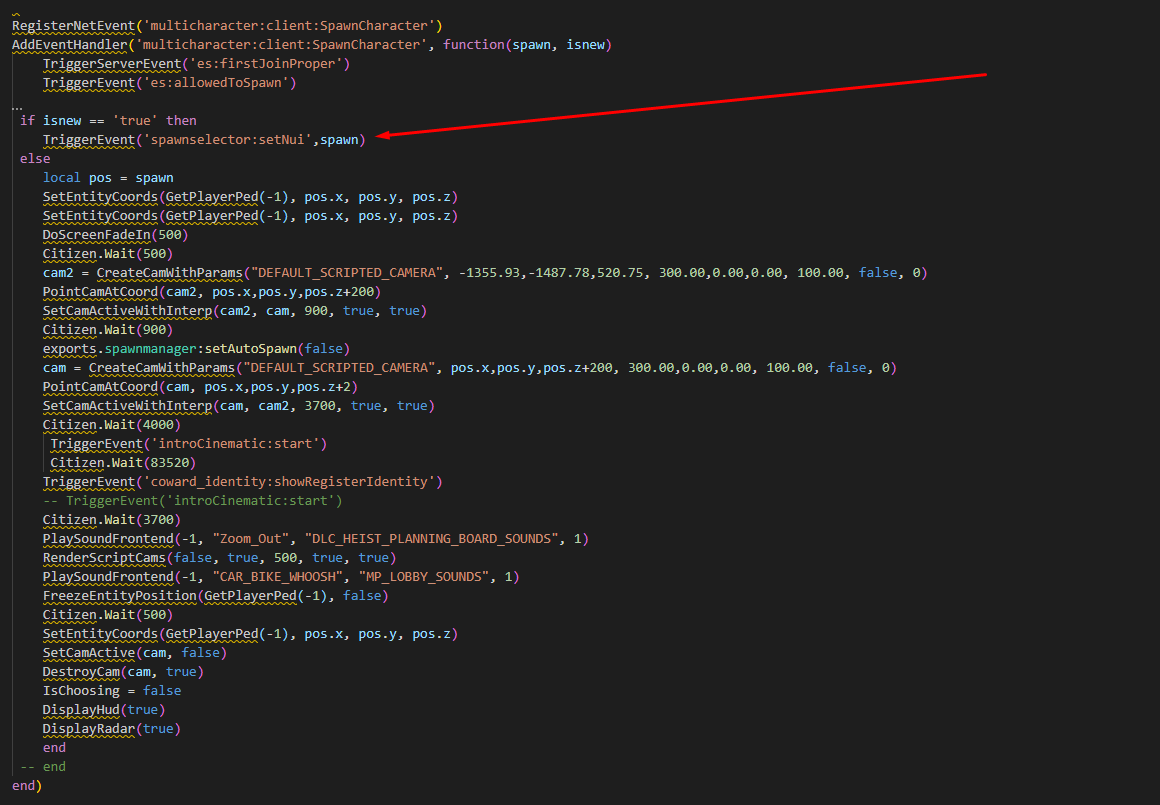The image size is (1160, 805).
Task: Click the final "end)" closing line
Action: click(27, 786)
